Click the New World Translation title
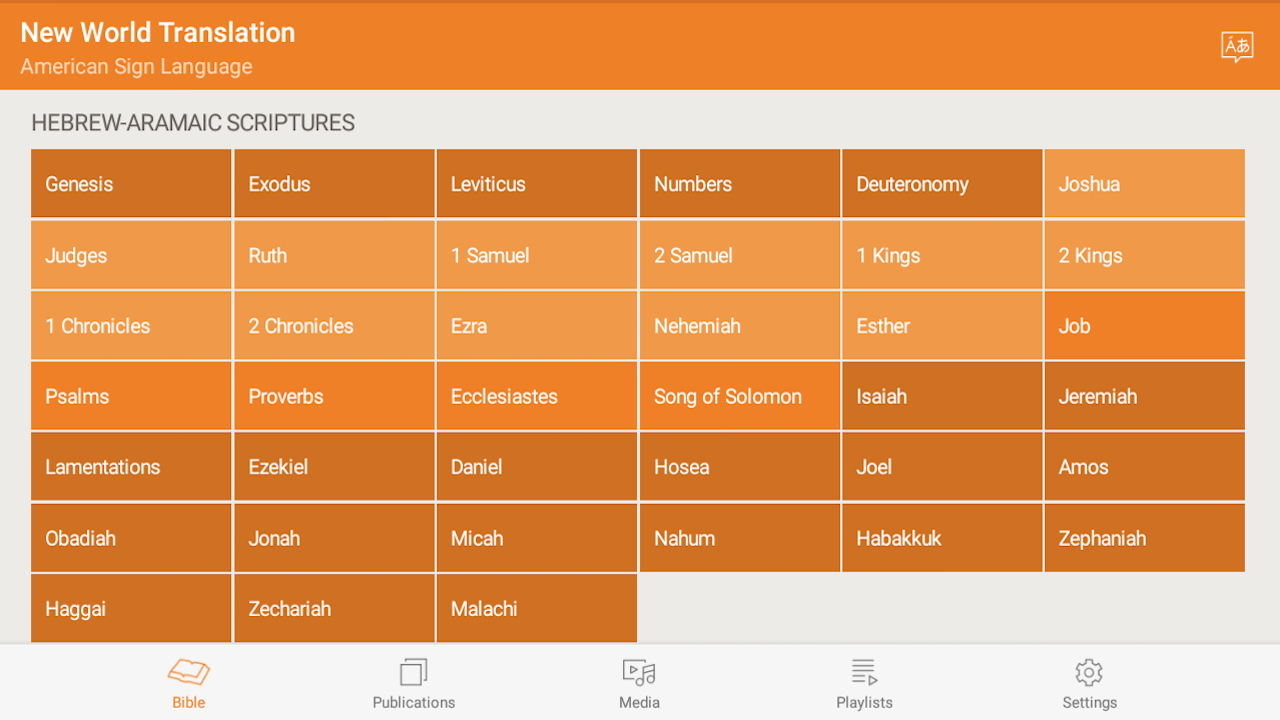 coord(158,33)
